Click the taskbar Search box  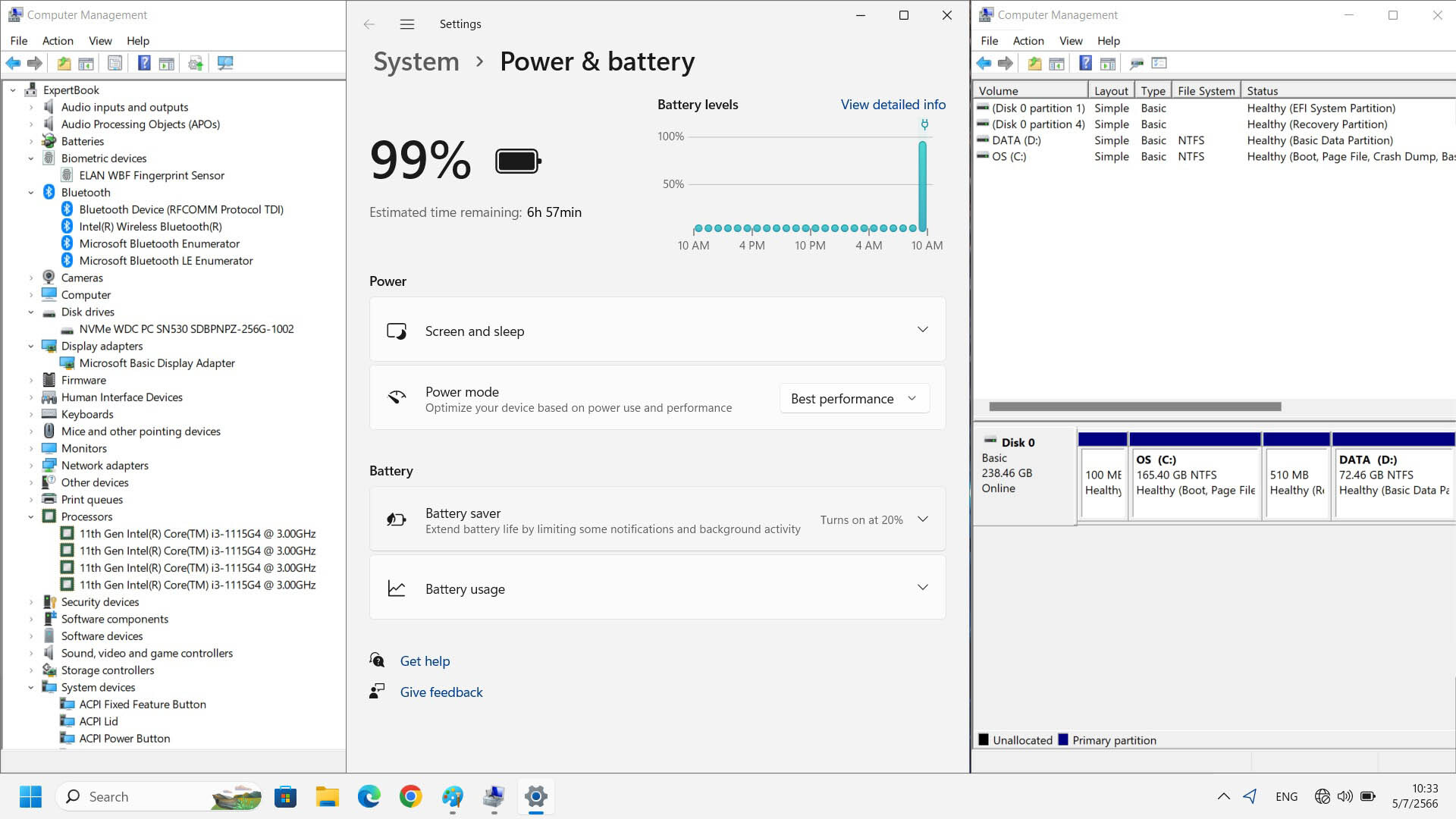pos(159,797)
